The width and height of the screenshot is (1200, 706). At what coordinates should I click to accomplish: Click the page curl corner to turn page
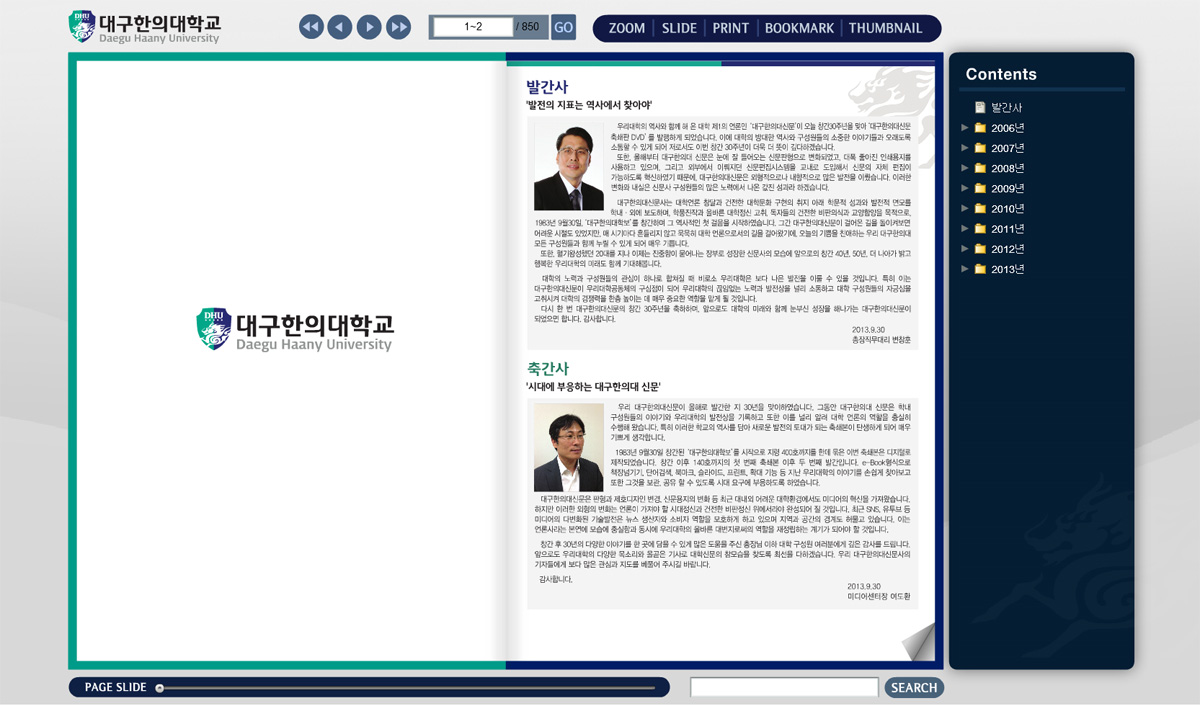[x=919, y=642]
